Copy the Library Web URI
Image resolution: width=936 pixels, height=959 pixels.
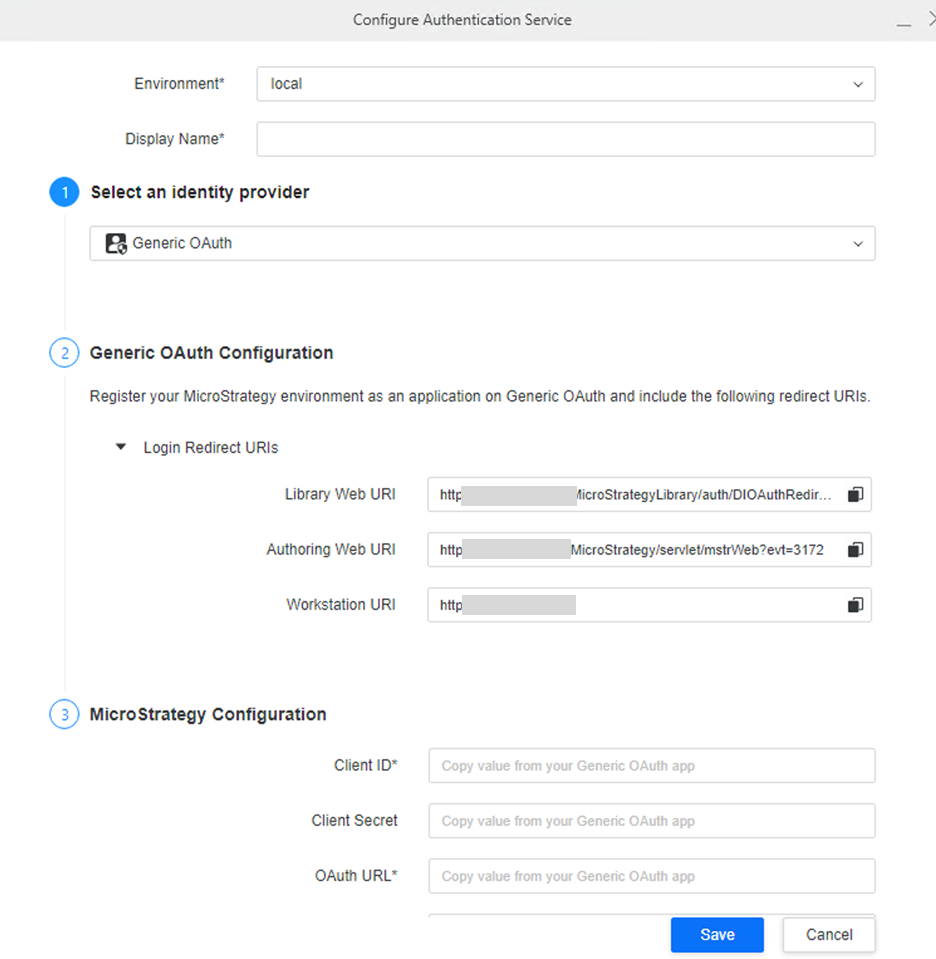click(x=855, y=495)
